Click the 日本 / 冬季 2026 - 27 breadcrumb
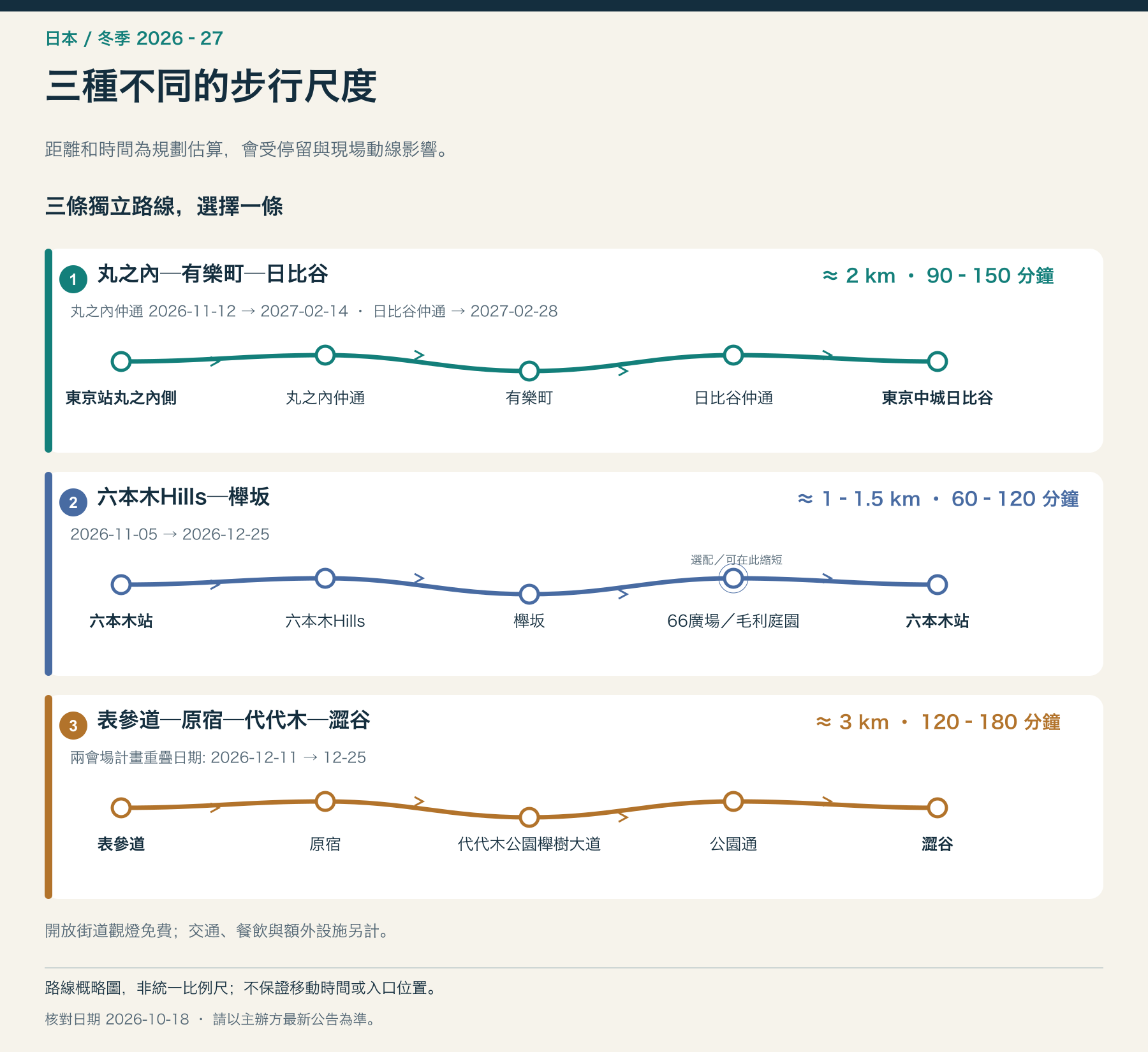Screen dimensions: 1148x1052 (134, 38)
